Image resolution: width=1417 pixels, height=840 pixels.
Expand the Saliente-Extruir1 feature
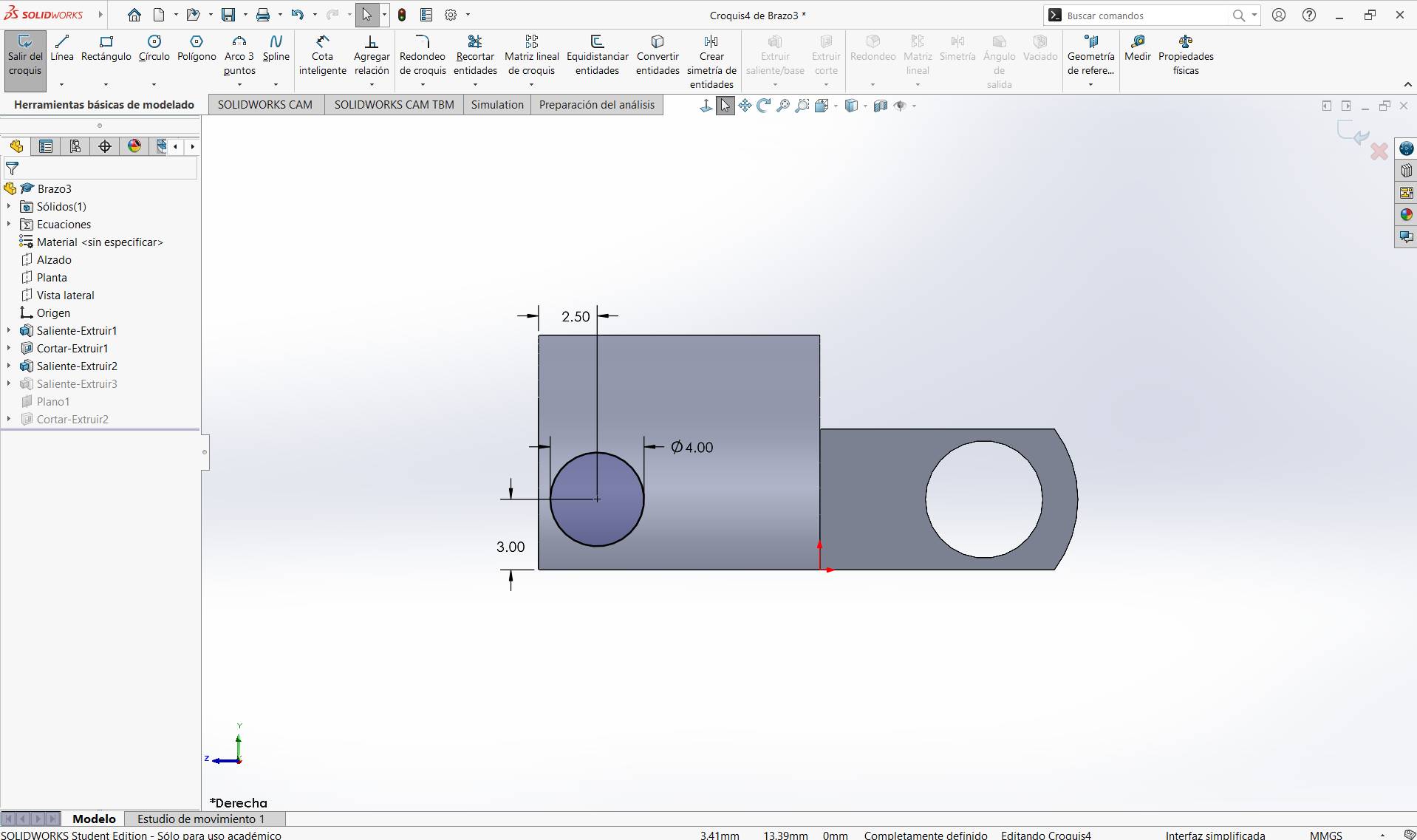coord(9,331)
